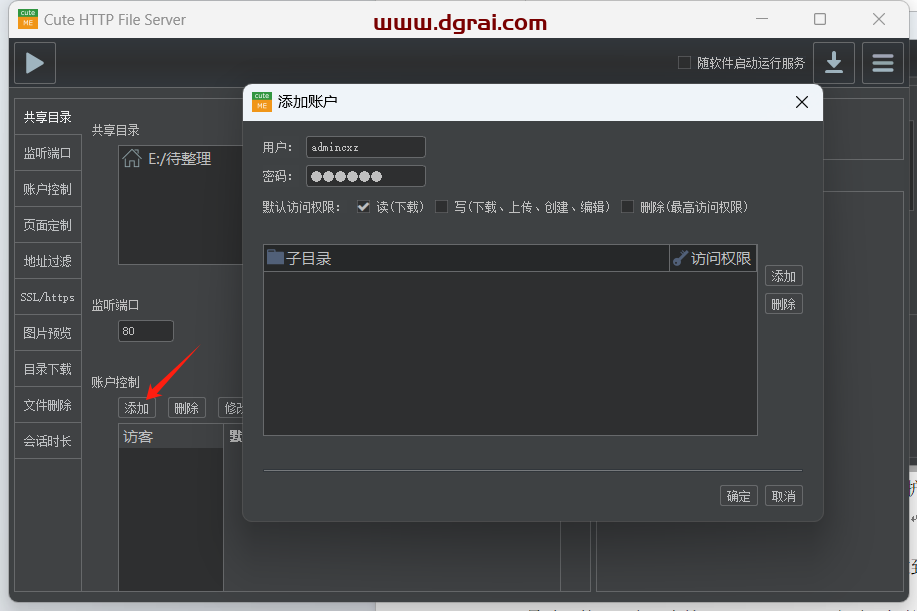Click the download arrow icon in toolbar
The height and width of the screenshot is (611, 917).
coord(833,63)
